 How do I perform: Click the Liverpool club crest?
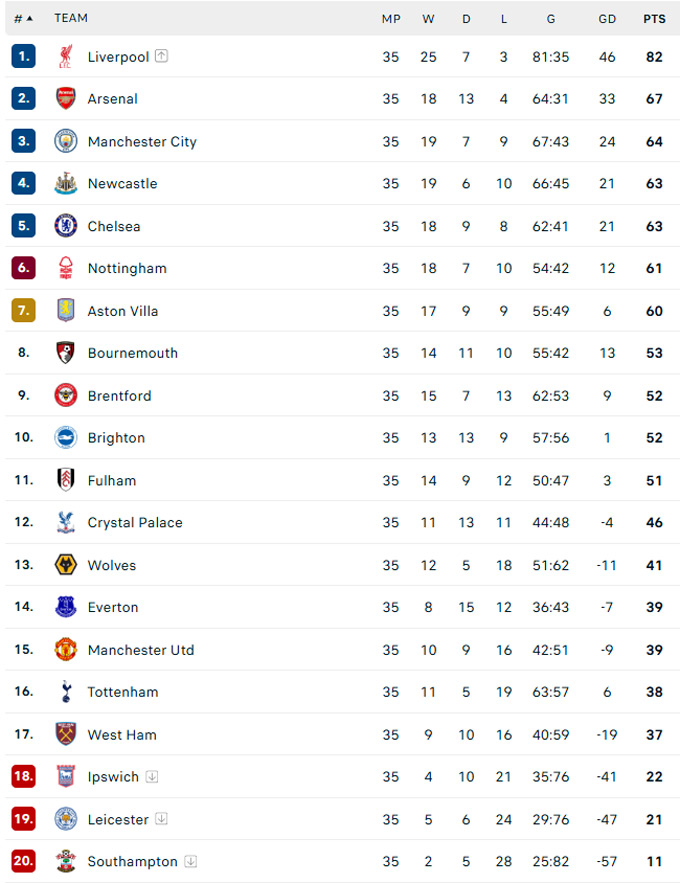pos(65,56)
